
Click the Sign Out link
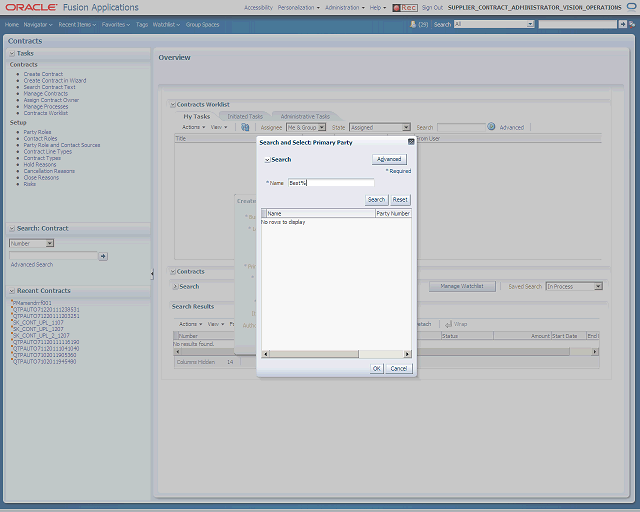432,8
